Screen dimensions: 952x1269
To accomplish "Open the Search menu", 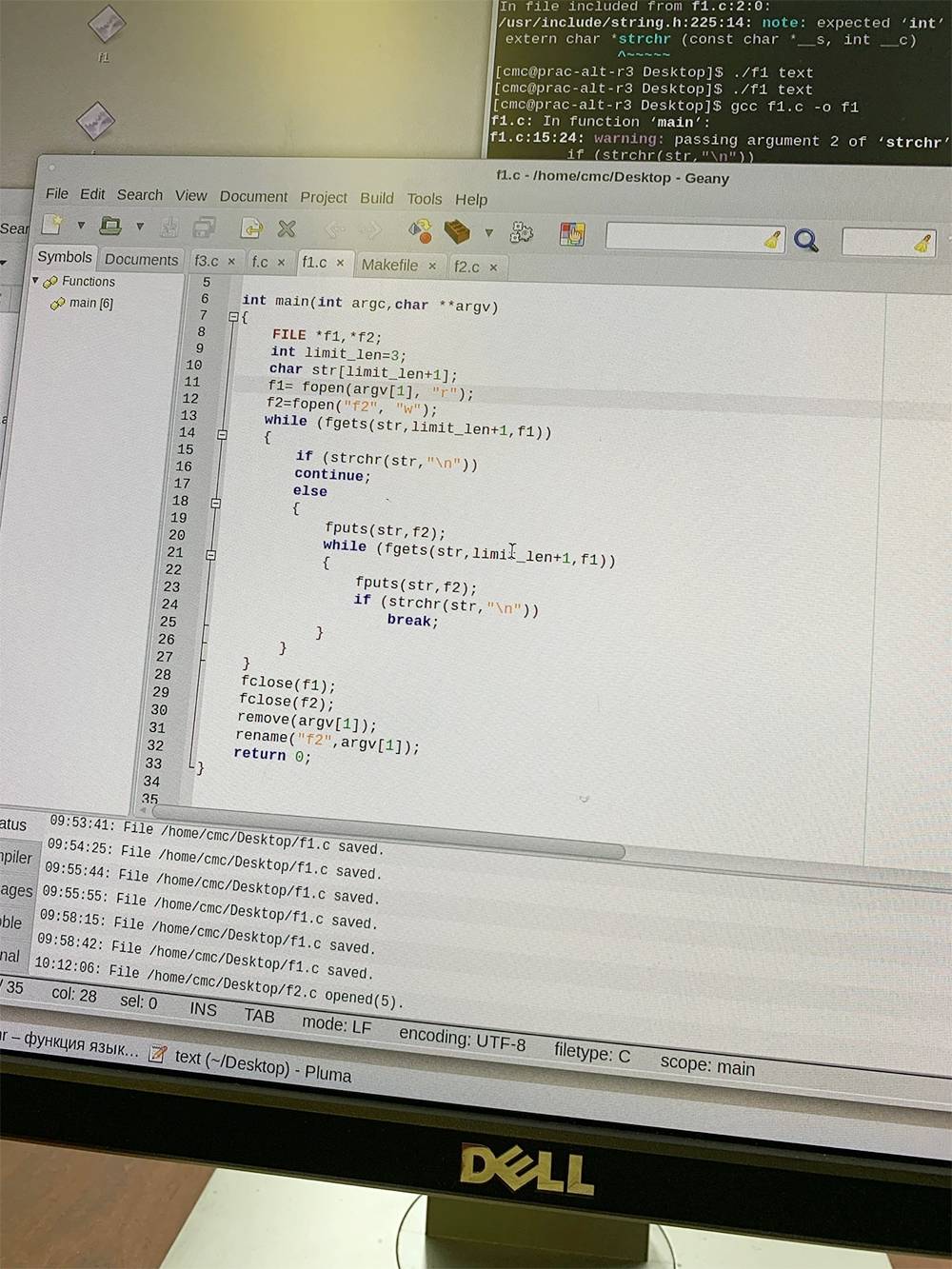I will point(140,195).
